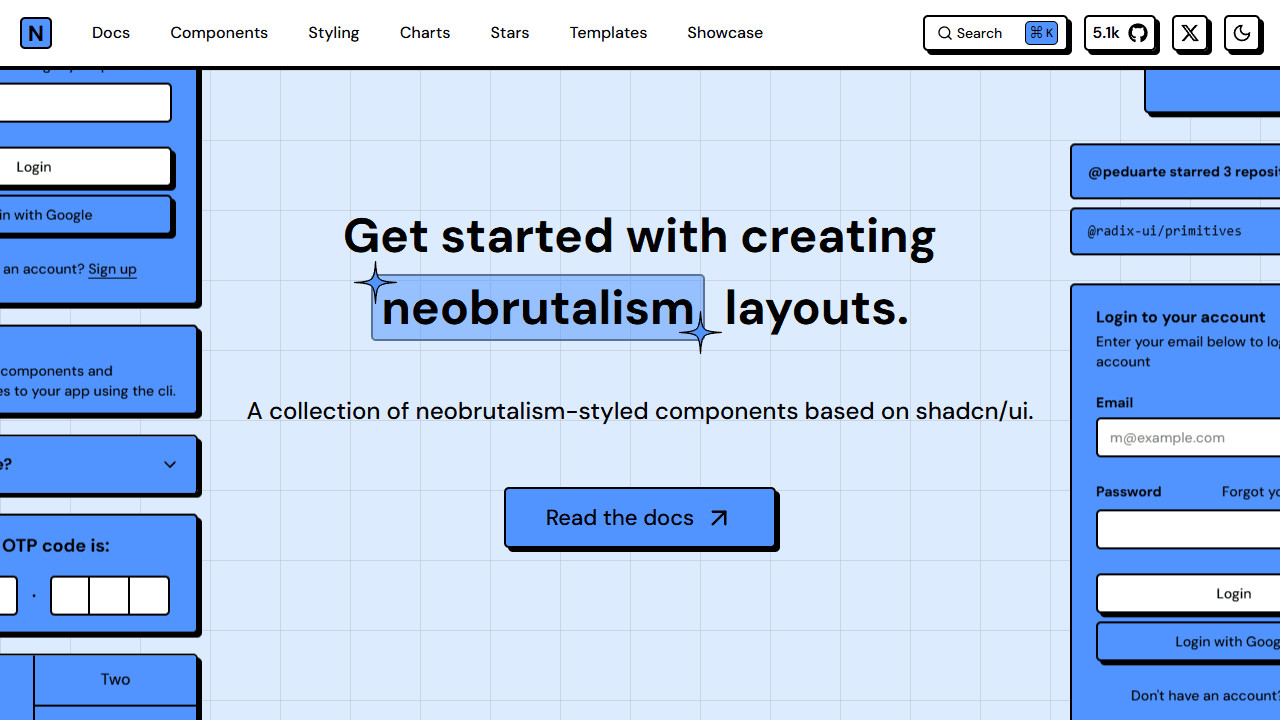Click the left card's Google login button
This screenshot has height=720, width=1280.
click(86, 215)
